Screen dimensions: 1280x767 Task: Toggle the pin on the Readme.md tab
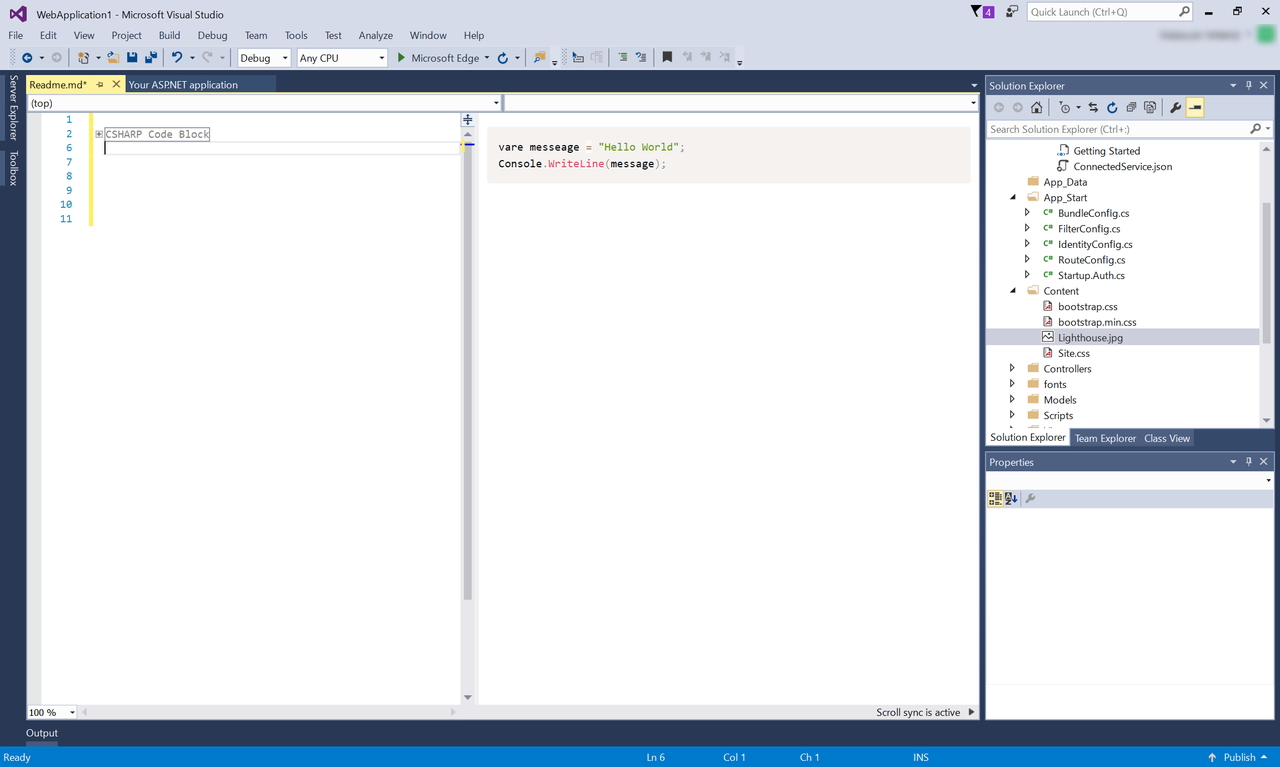click(x=100, y=85)
